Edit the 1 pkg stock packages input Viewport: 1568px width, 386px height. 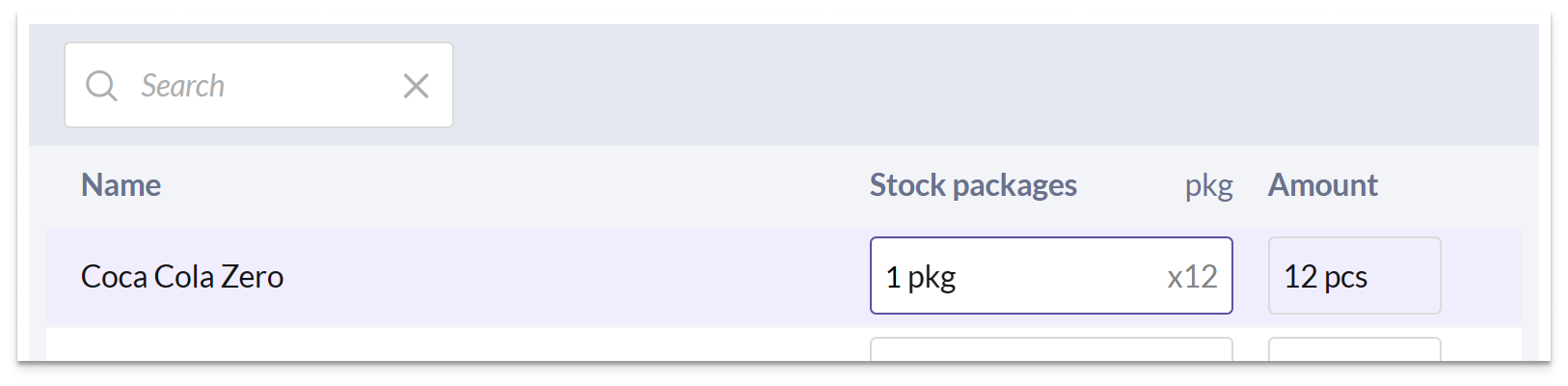pos(1051,276)
